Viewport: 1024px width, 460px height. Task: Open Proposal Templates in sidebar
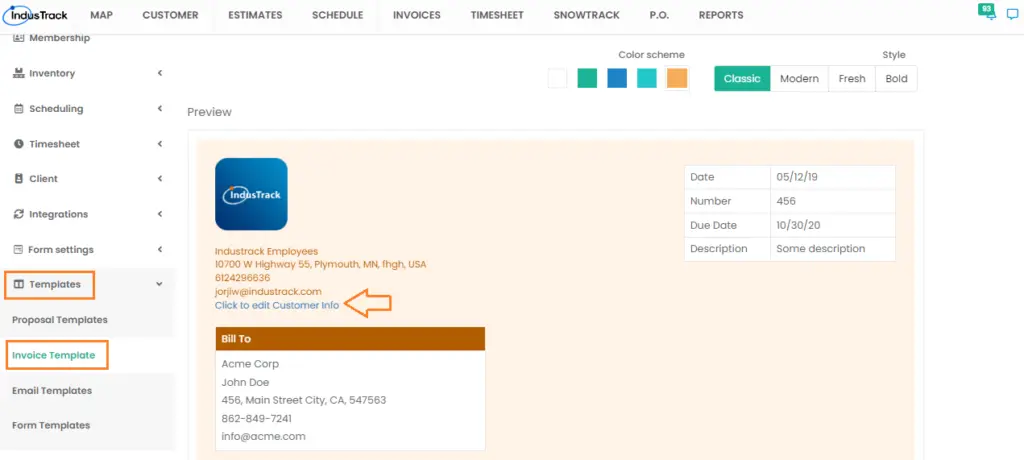60,320
